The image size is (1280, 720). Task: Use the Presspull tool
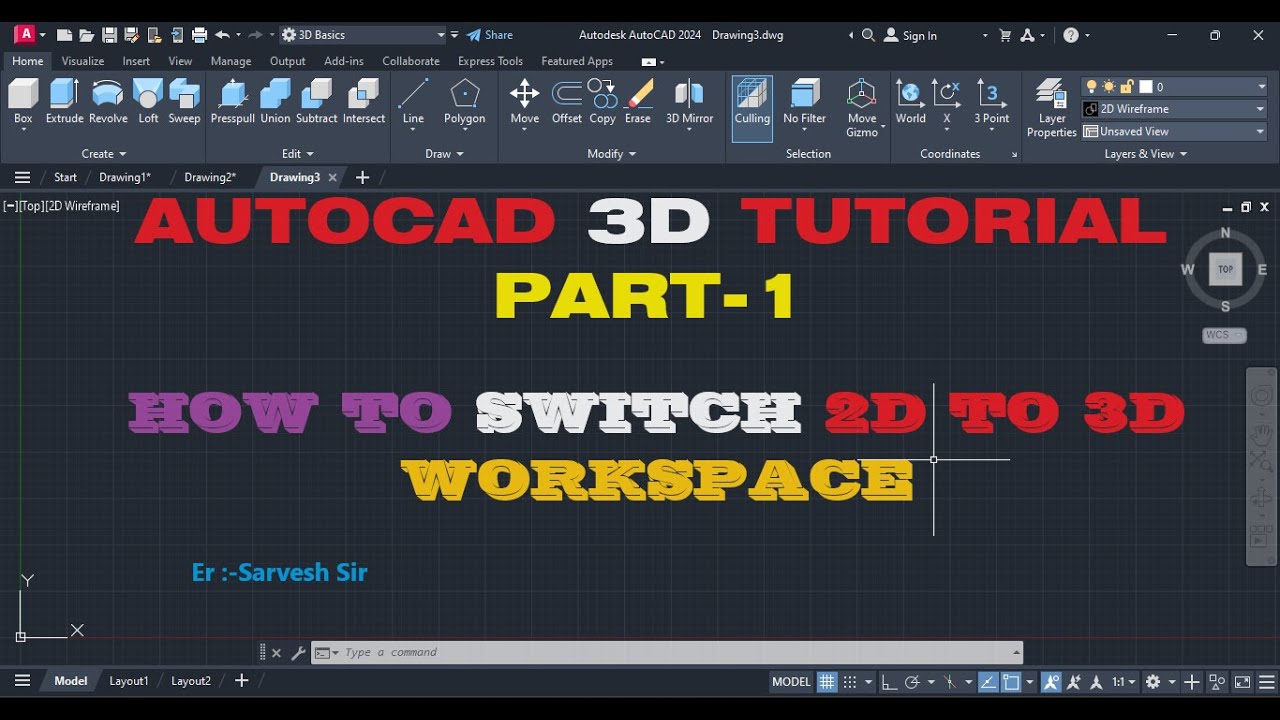click(233, 102)
